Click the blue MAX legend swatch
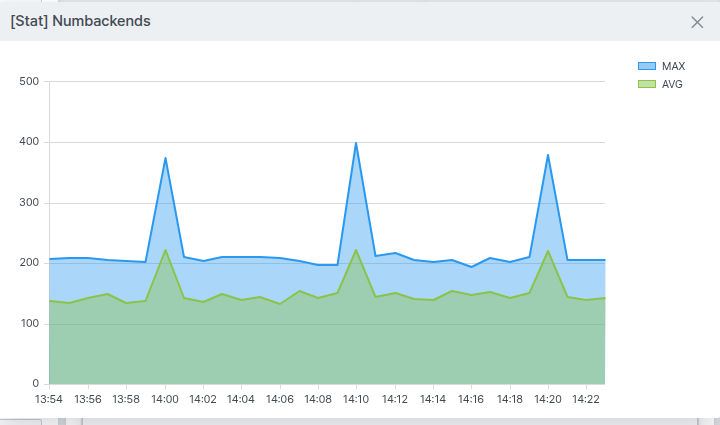This screenshot has height=425, width=720. tap(647, 66)
